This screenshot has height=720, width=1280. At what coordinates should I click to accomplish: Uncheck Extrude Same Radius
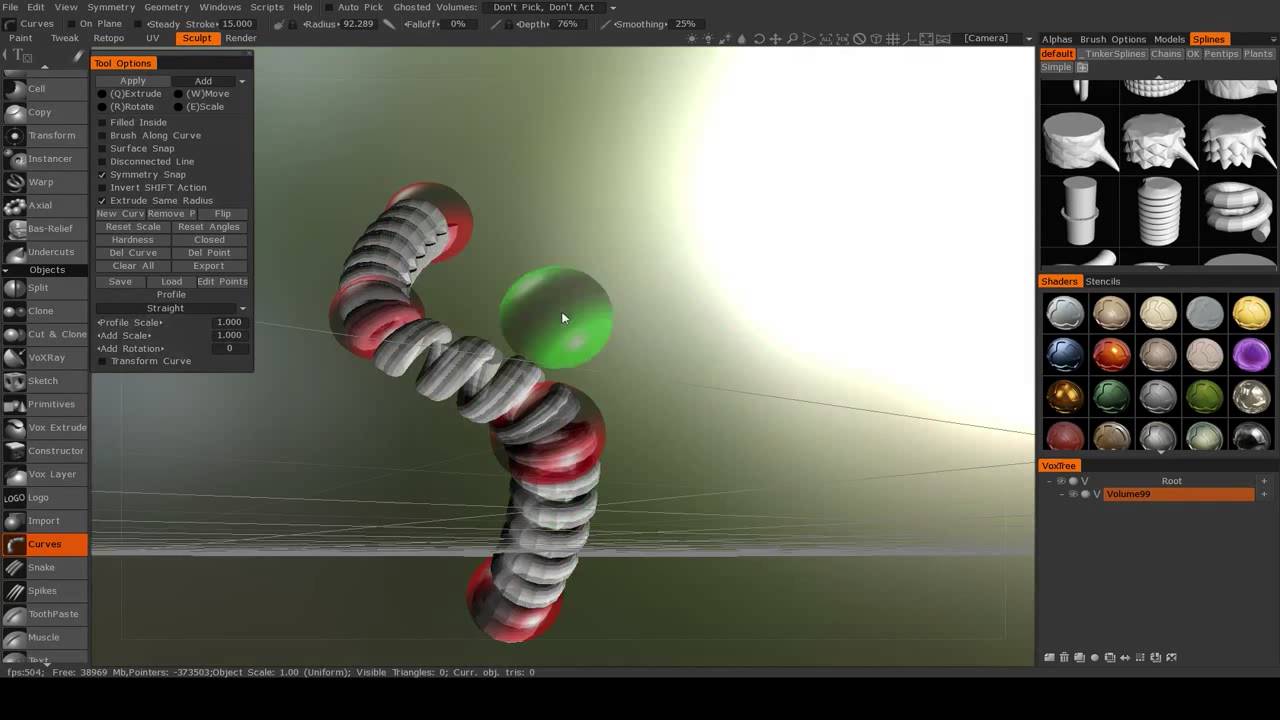102,200
